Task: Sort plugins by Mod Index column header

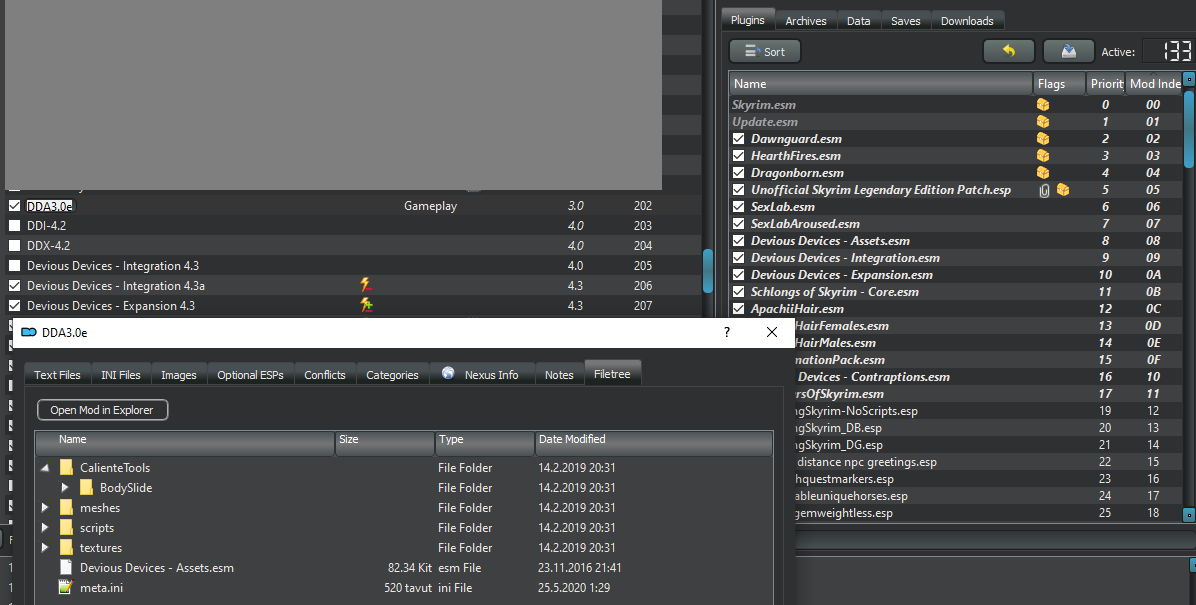Action: (1154, 84)
